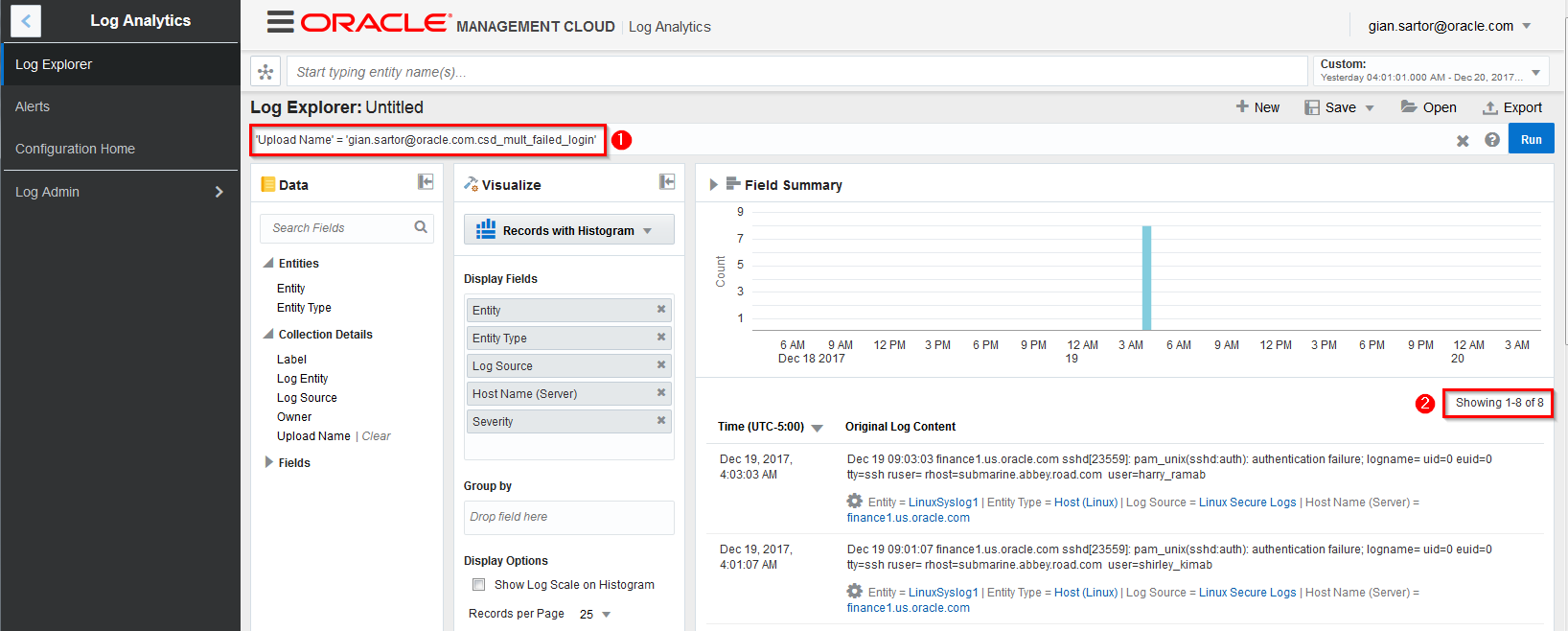Remove Entity from Display Fields

coord(661,310)
